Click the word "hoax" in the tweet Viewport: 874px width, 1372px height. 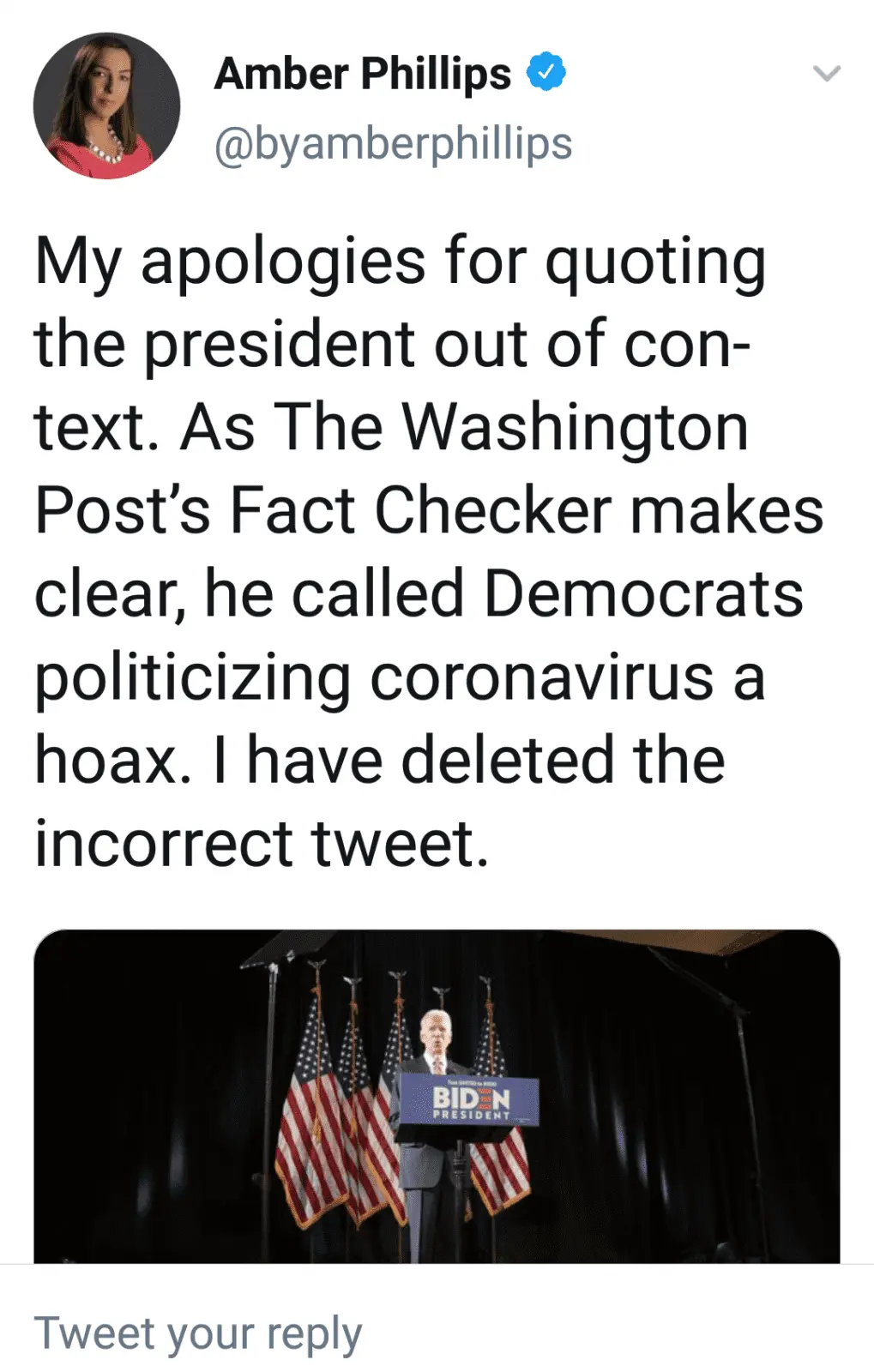pyautogui.click(x=106, y=761)
